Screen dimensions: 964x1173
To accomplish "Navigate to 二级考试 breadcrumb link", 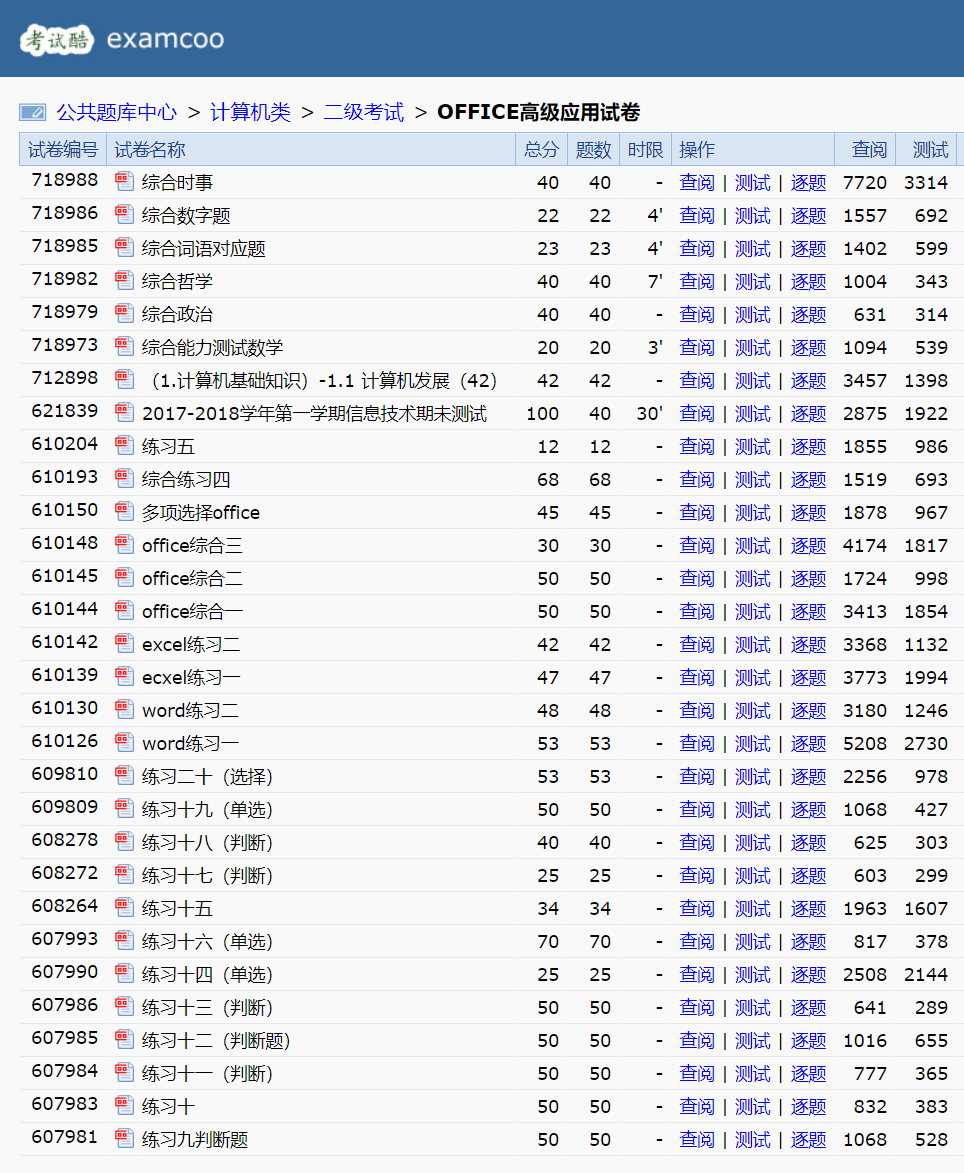I will coord(363,112).
